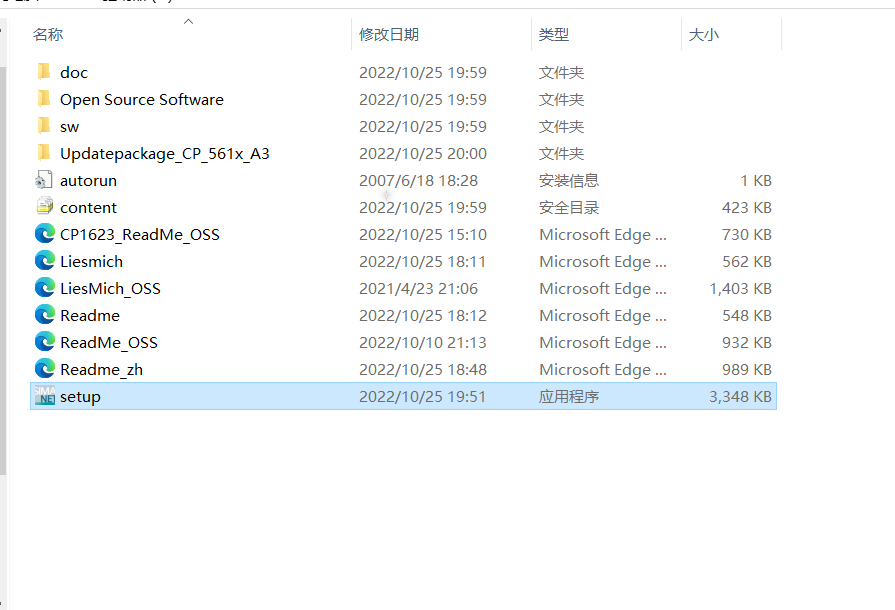Select the Readme file dated 2022/10/25 18:12
The image size is (895, 610).
(91, 315)
